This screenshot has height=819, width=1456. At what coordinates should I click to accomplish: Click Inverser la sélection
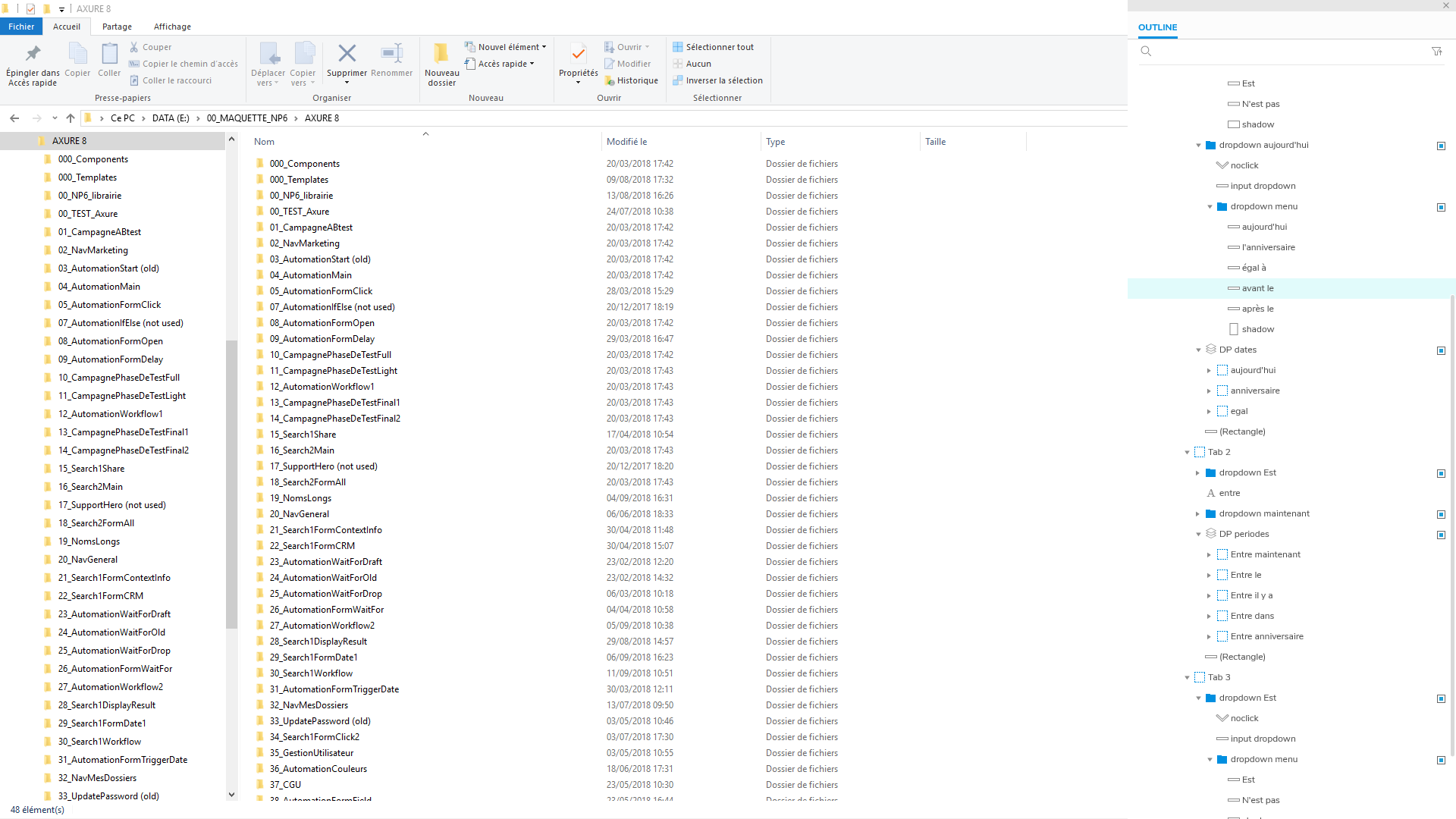tap(723, 80)
